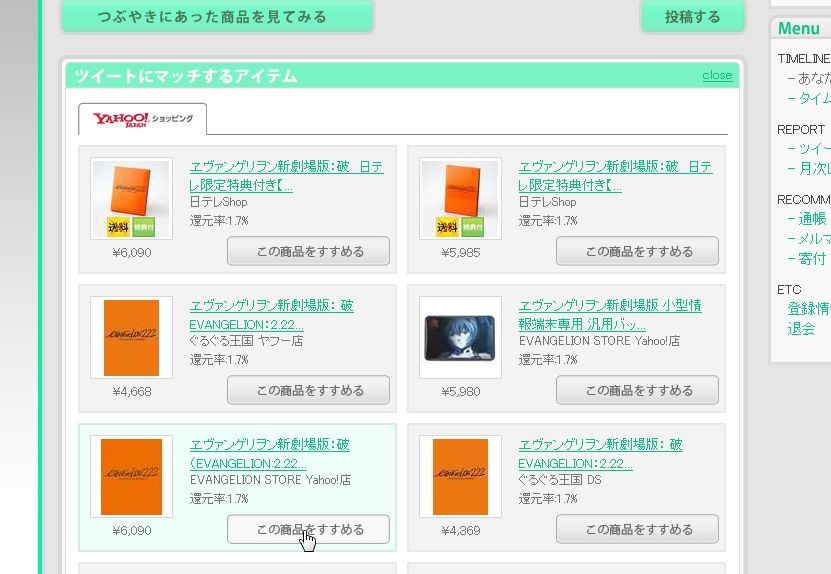Click the 退会 link under ETC
The image size is (831, 574).
pos(801,329)
